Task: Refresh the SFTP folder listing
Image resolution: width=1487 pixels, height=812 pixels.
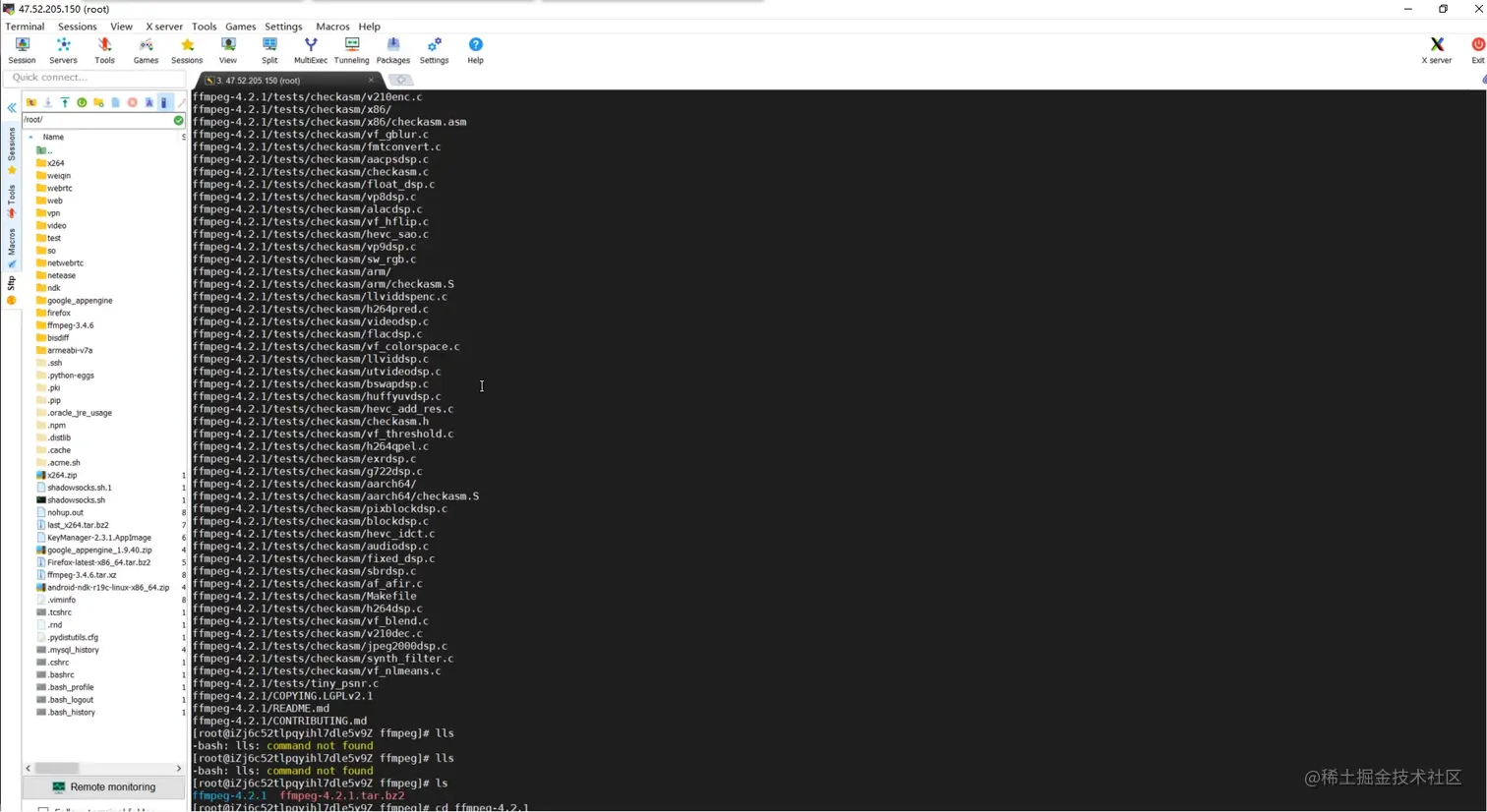Action: tap(82, 102)
